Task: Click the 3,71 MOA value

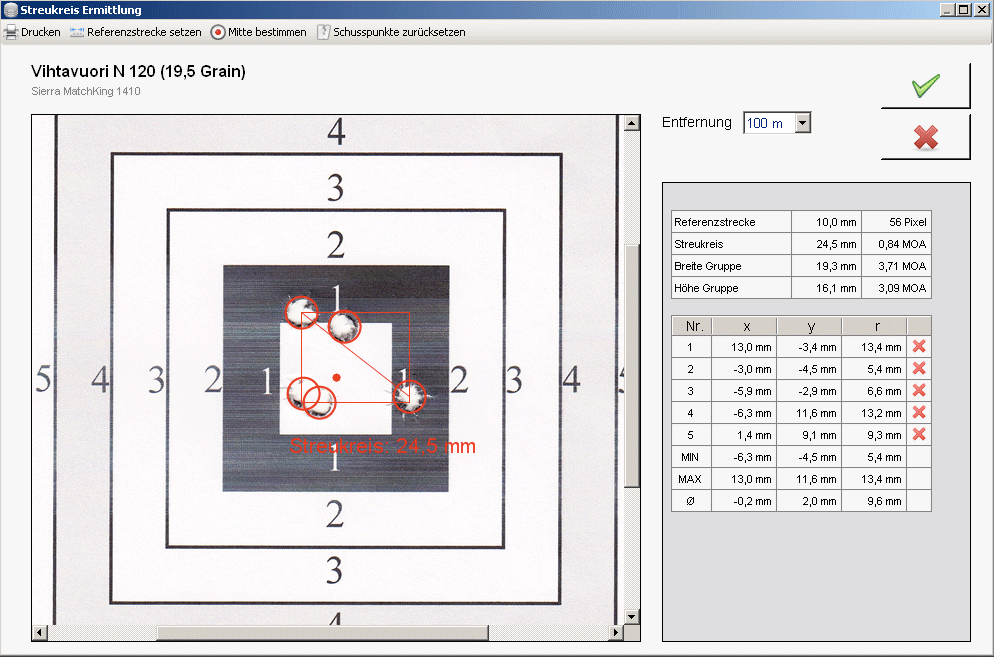Action: [901, 266]
